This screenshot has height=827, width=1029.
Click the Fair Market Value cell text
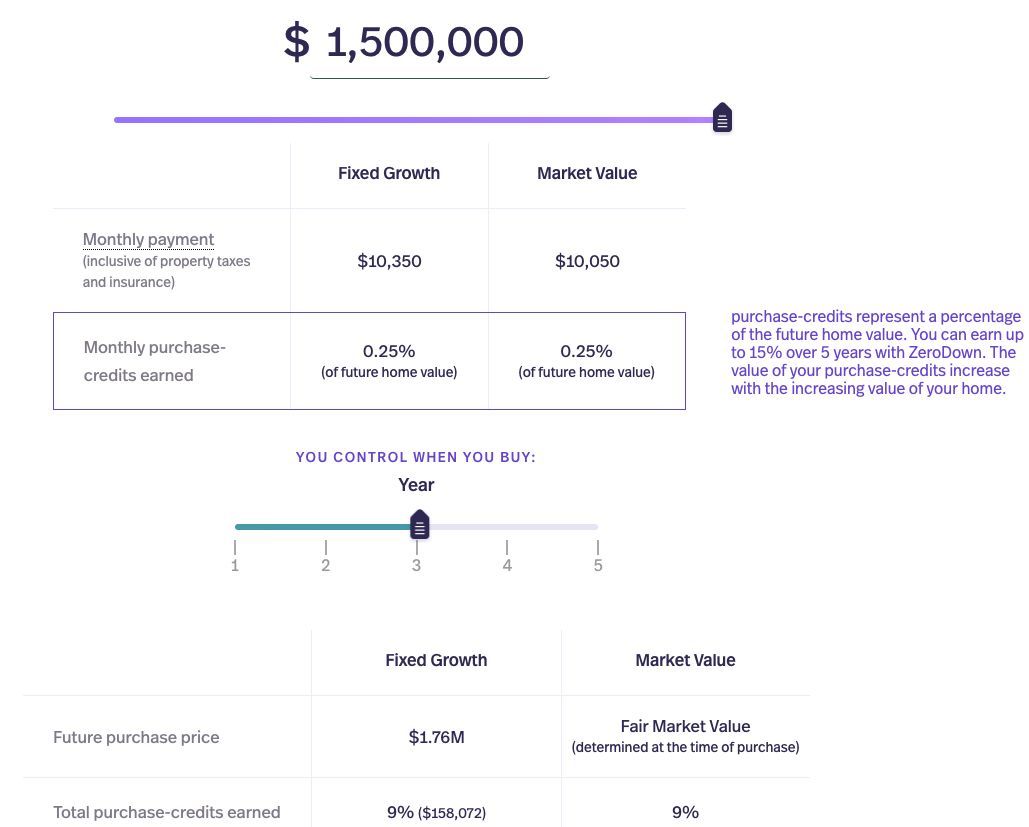(x=685, y=727)
